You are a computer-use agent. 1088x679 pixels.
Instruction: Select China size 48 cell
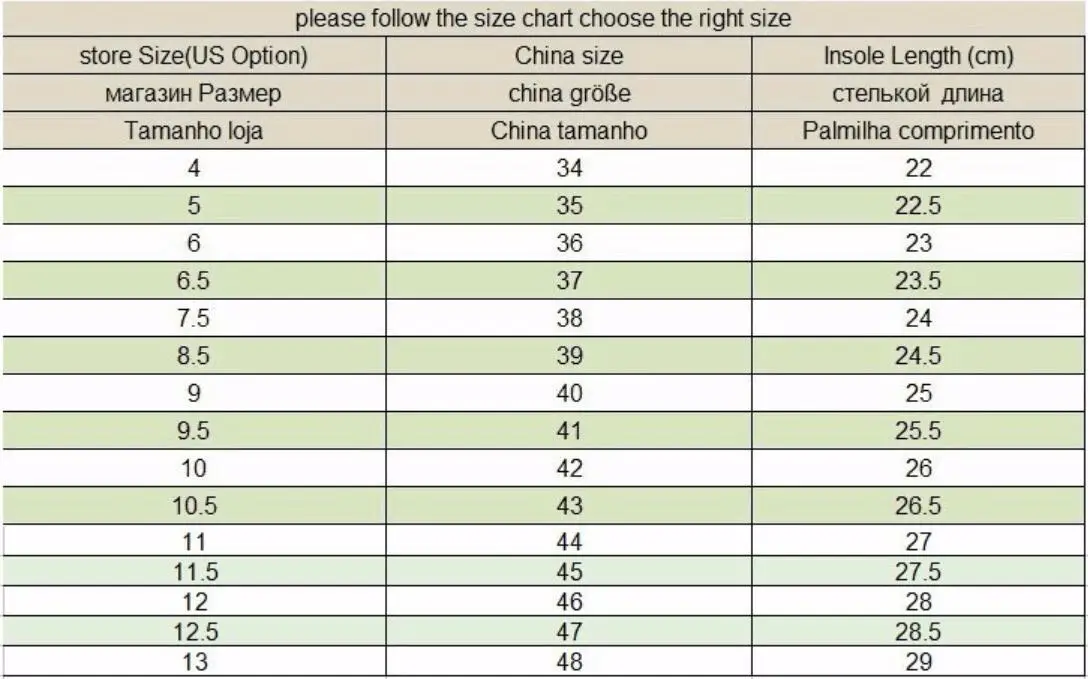coord(568,661)
